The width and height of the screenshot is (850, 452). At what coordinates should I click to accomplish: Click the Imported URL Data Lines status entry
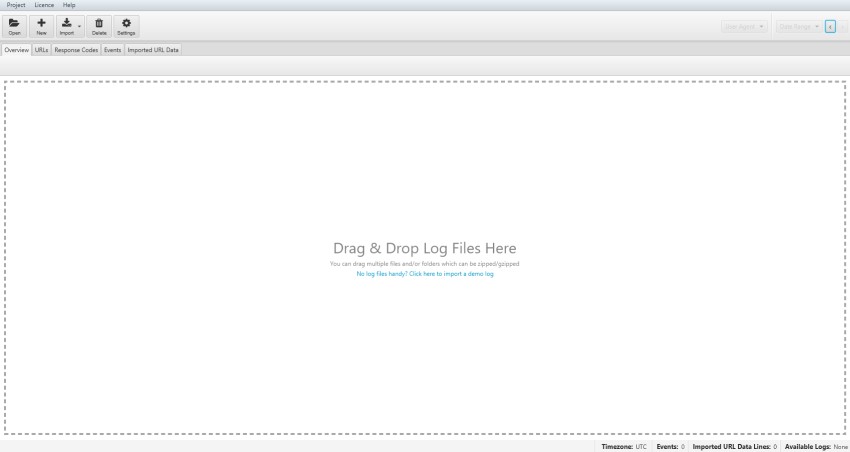pyautogui.click(x=735, y=447)
